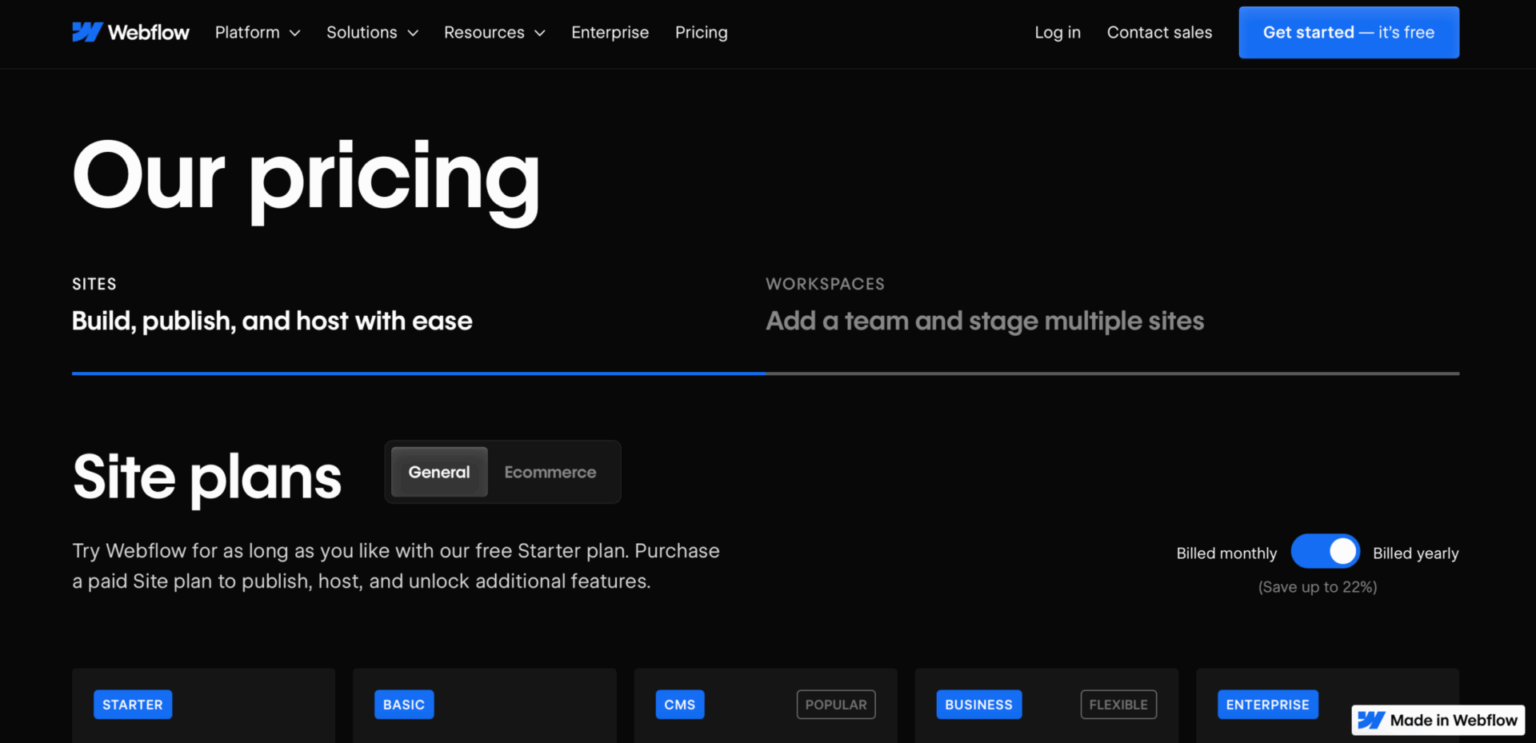Click the FLEXIBLE tag on Business plan
Image resolution: width=1536 pixels, height=743 pixels.
coord(1118,704)
